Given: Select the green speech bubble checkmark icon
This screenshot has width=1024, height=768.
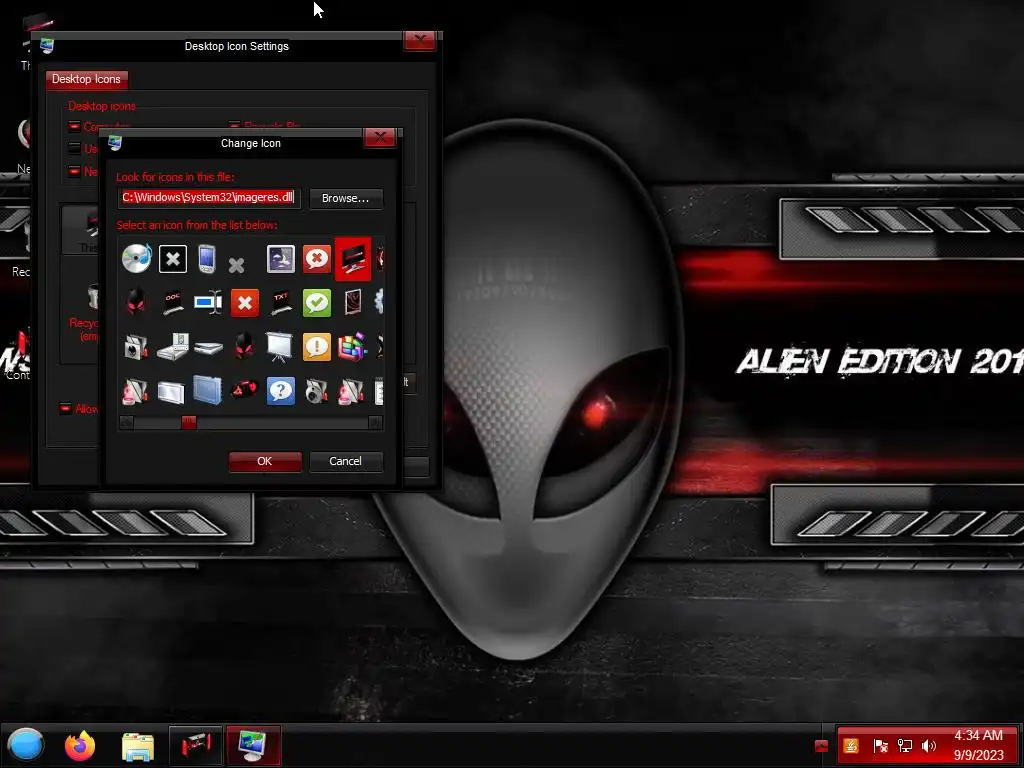Looking at the screenshot, I should tap(317, 303).
